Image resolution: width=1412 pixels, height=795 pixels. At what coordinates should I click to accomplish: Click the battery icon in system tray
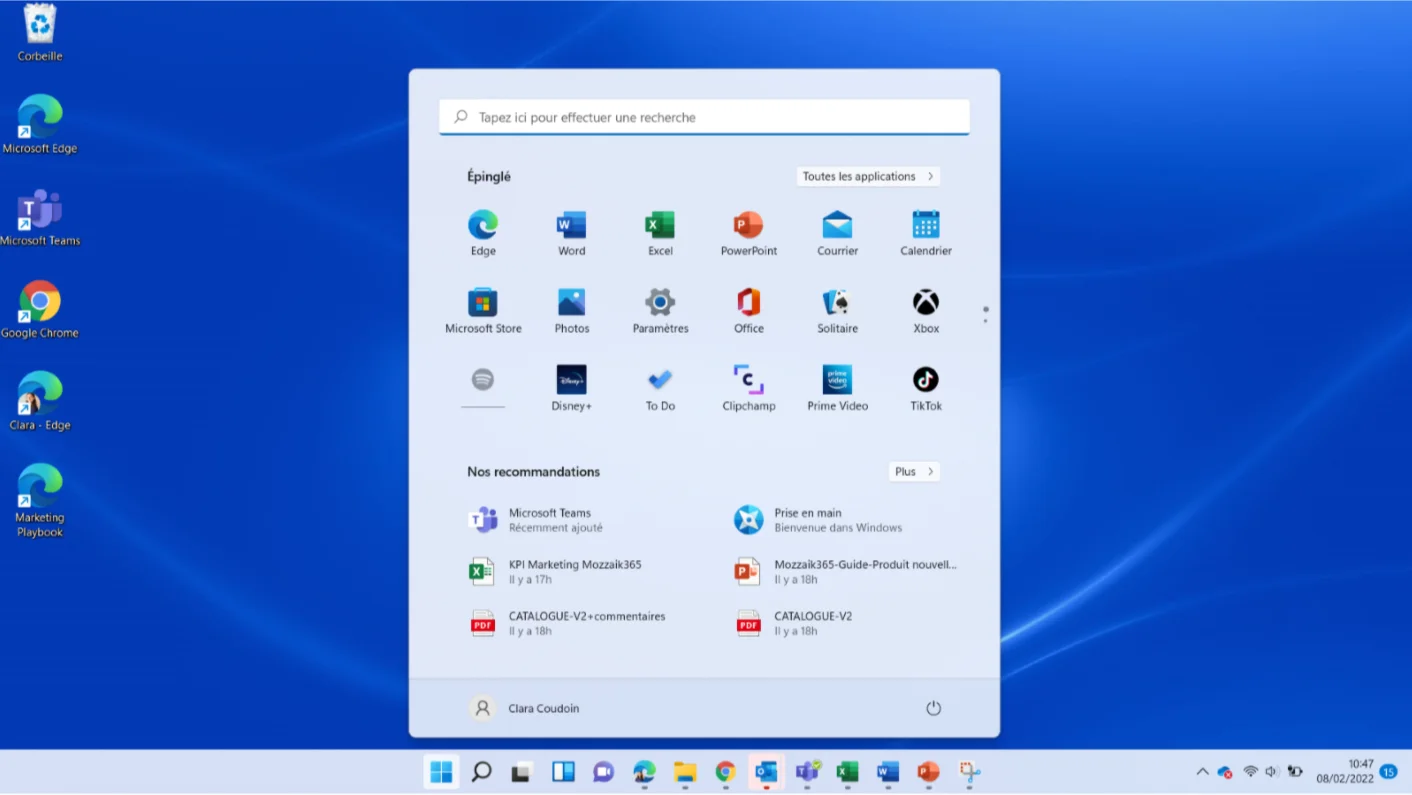coord(1295,772)
